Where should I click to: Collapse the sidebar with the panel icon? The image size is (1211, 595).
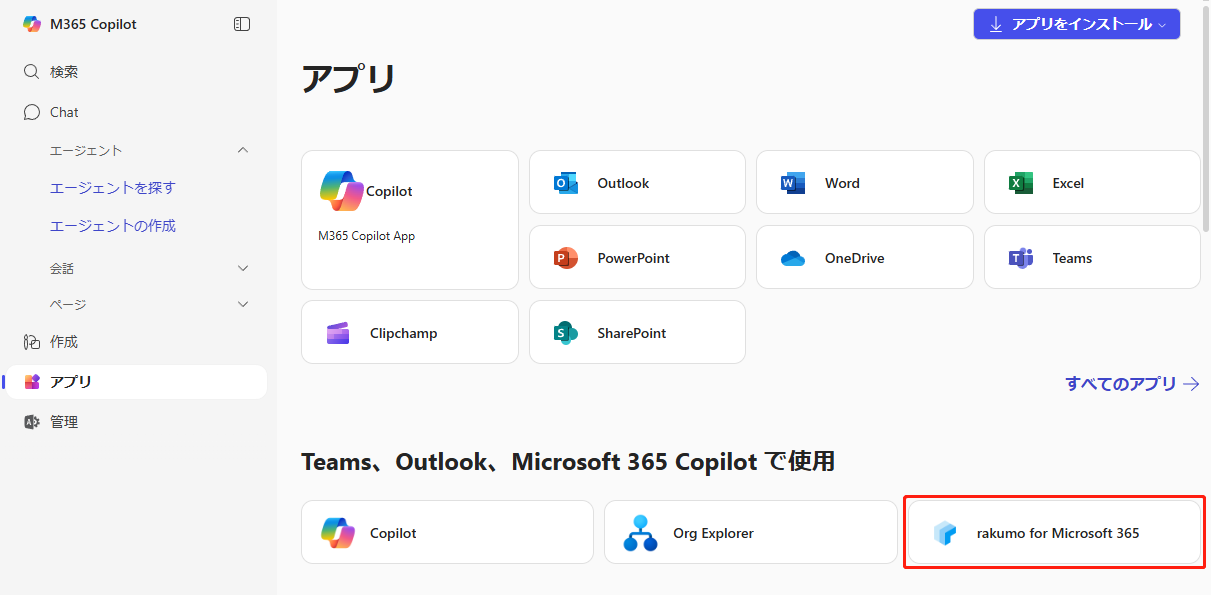coord(242,24)
